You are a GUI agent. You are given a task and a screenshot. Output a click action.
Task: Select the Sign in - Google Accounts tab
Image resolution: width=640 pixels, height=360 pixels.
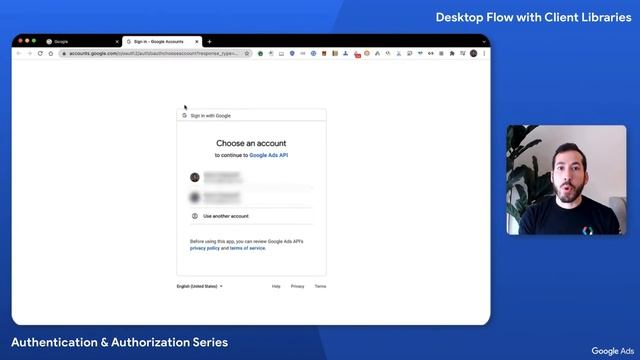(x=162, y=42)
